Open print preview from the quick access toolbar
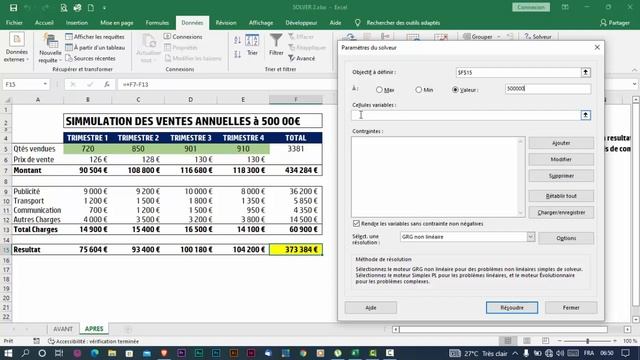This screenshot has height=360, width=640. click(63, 7)
